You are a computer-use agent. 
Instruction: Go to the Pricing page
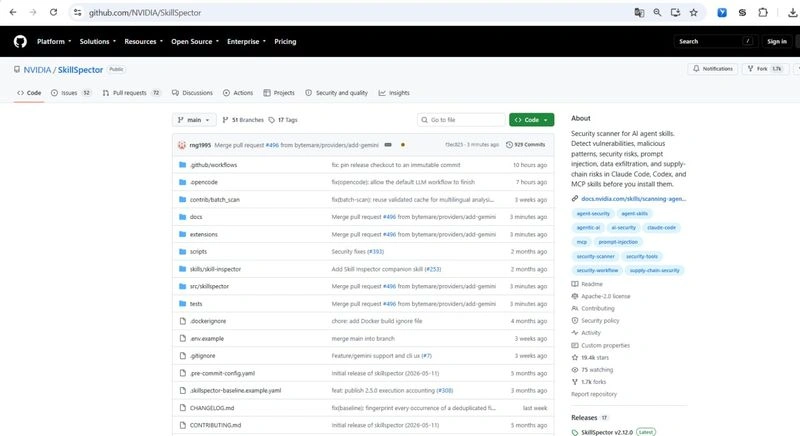pyautogui.click(x=285, y=41)
